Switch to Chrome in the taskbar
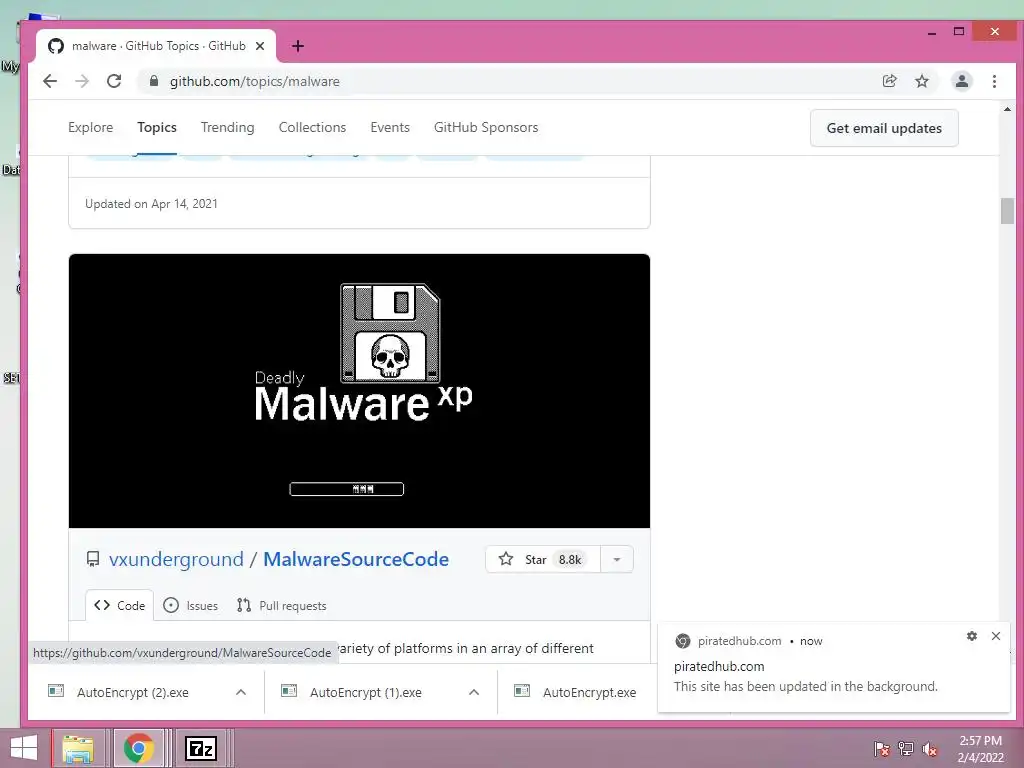This screenshot has height=768, width=1024. coord(138,748)
